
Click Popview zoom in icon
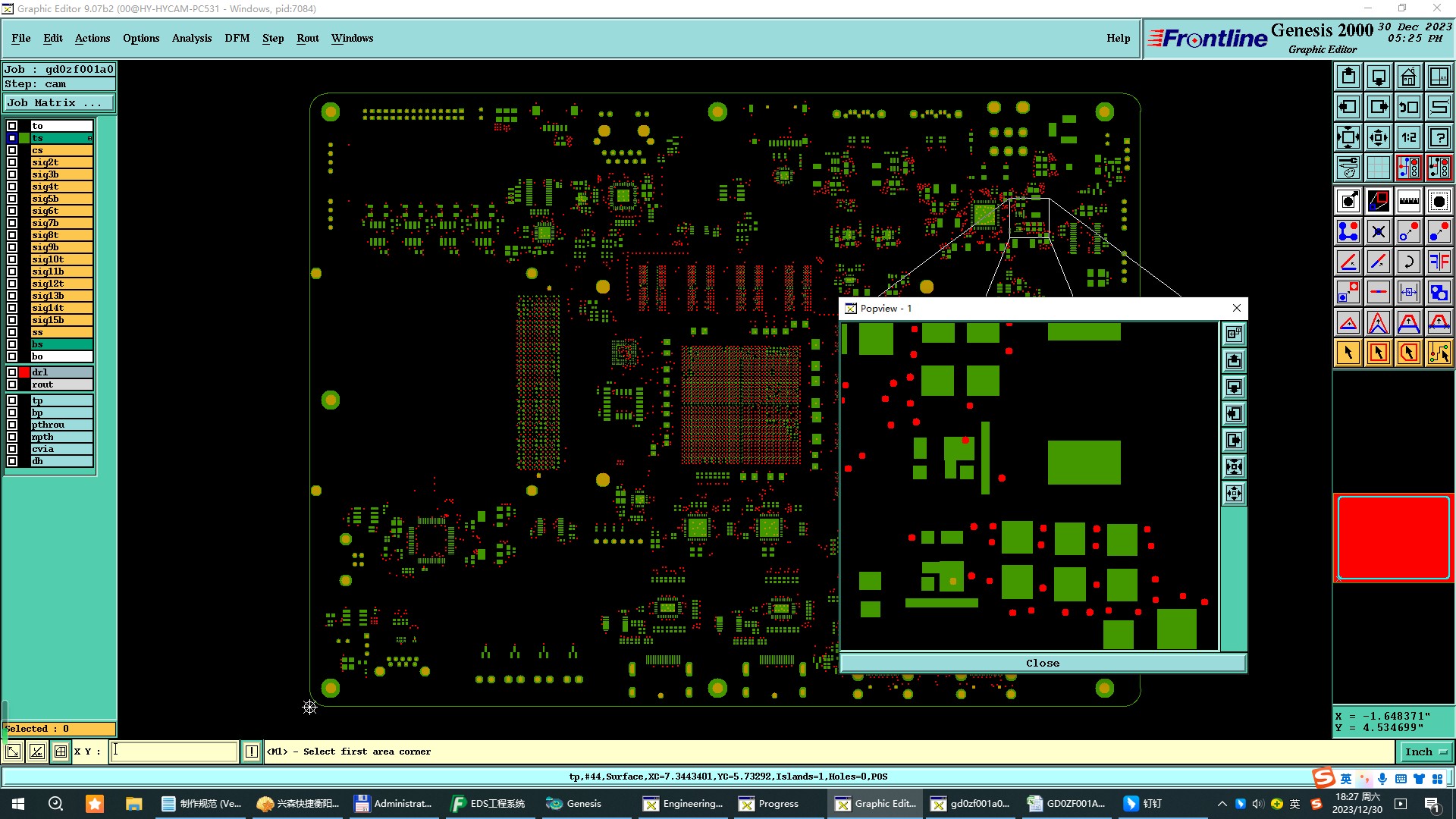point(1234,466)
